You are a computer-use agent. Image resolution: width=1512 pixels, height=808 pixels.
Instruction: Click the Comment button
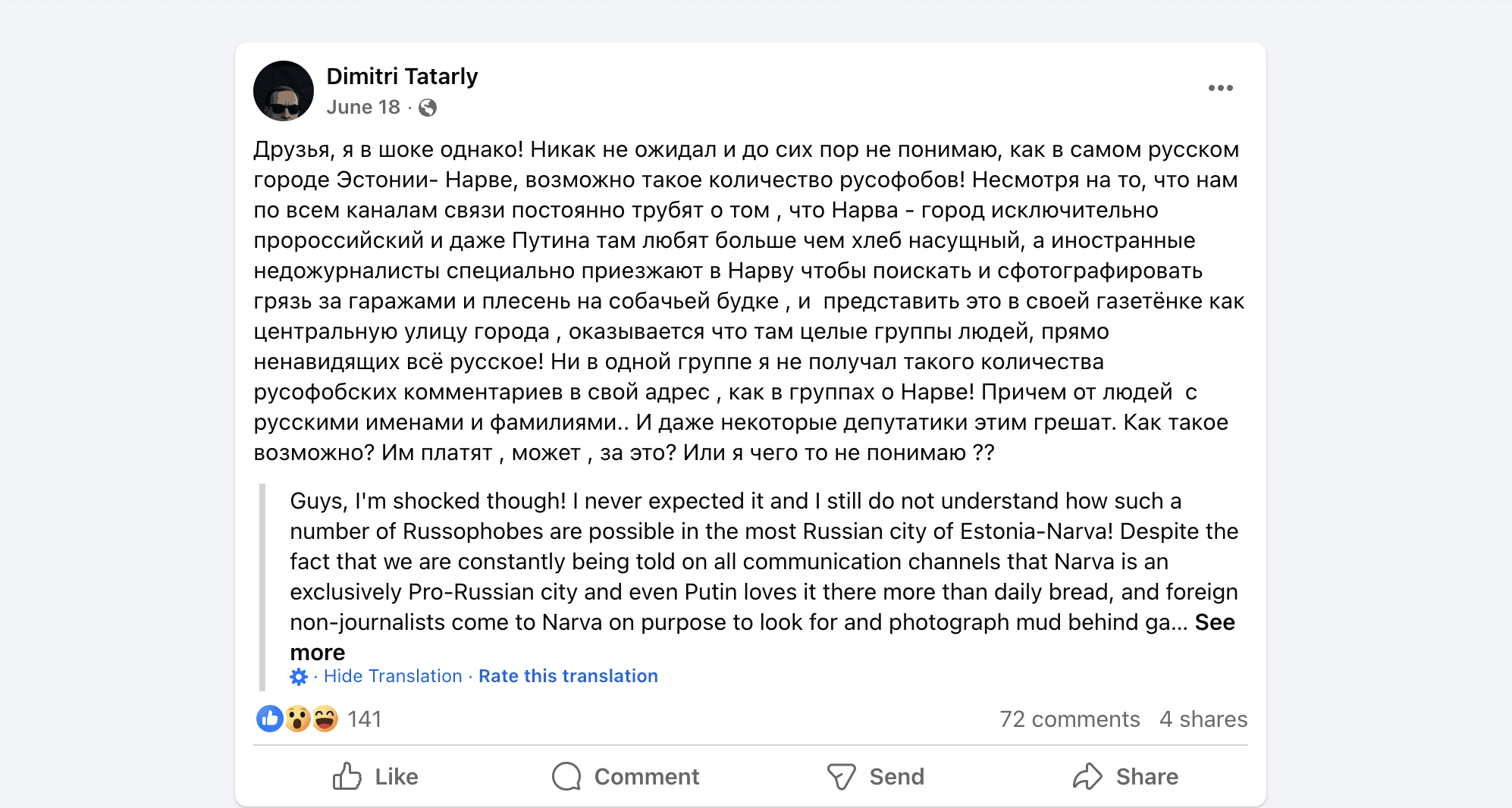tap(626, 776)
